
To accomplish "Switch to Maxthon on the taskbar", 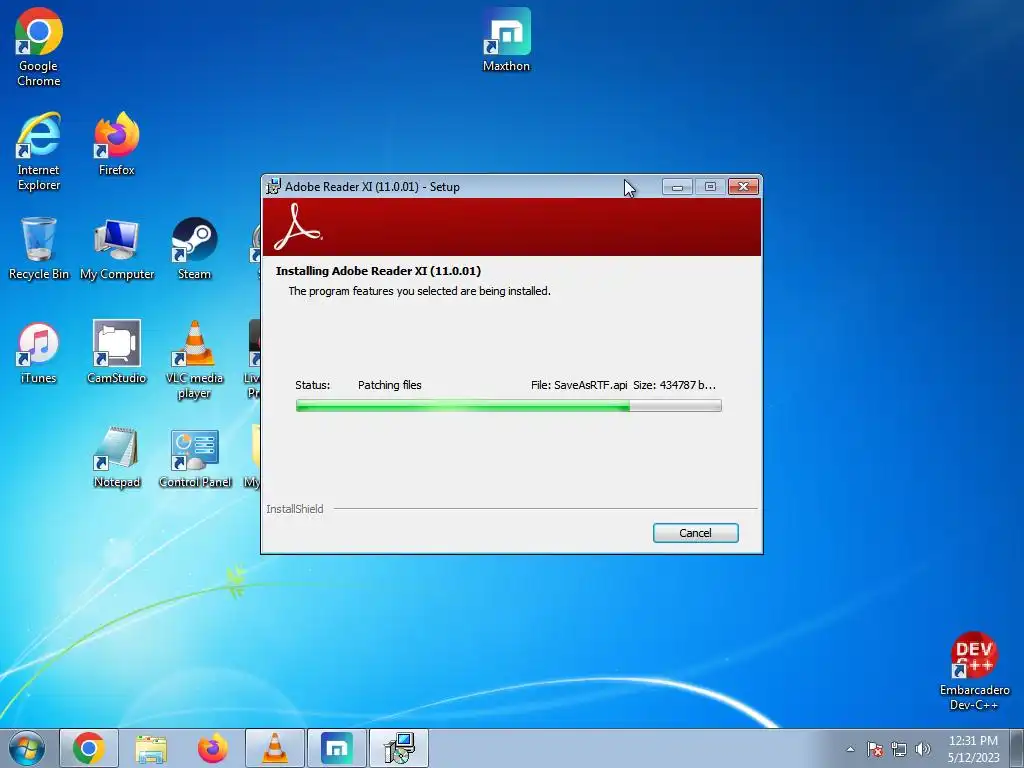I will 337,748.
